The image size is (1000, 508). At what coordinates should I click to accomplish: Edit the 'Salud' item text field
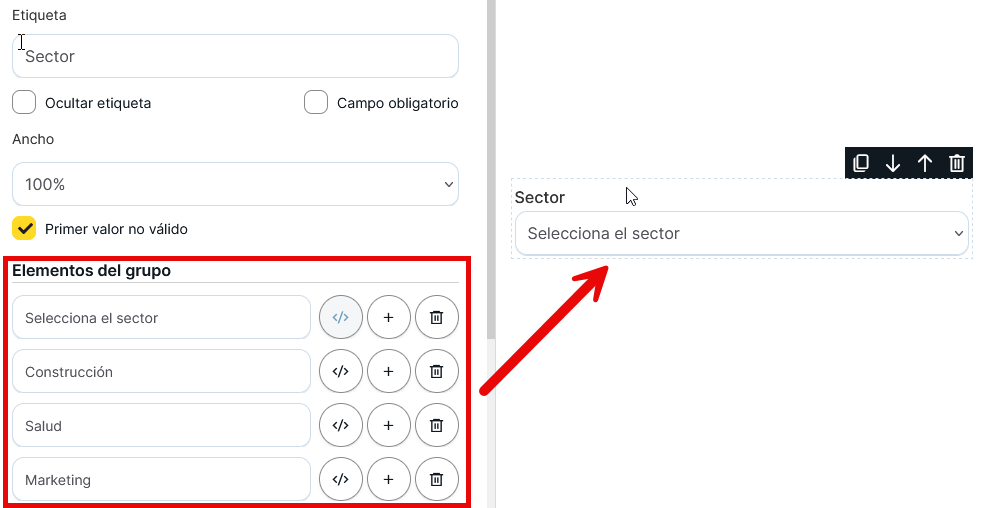click(x=161, y=425)
